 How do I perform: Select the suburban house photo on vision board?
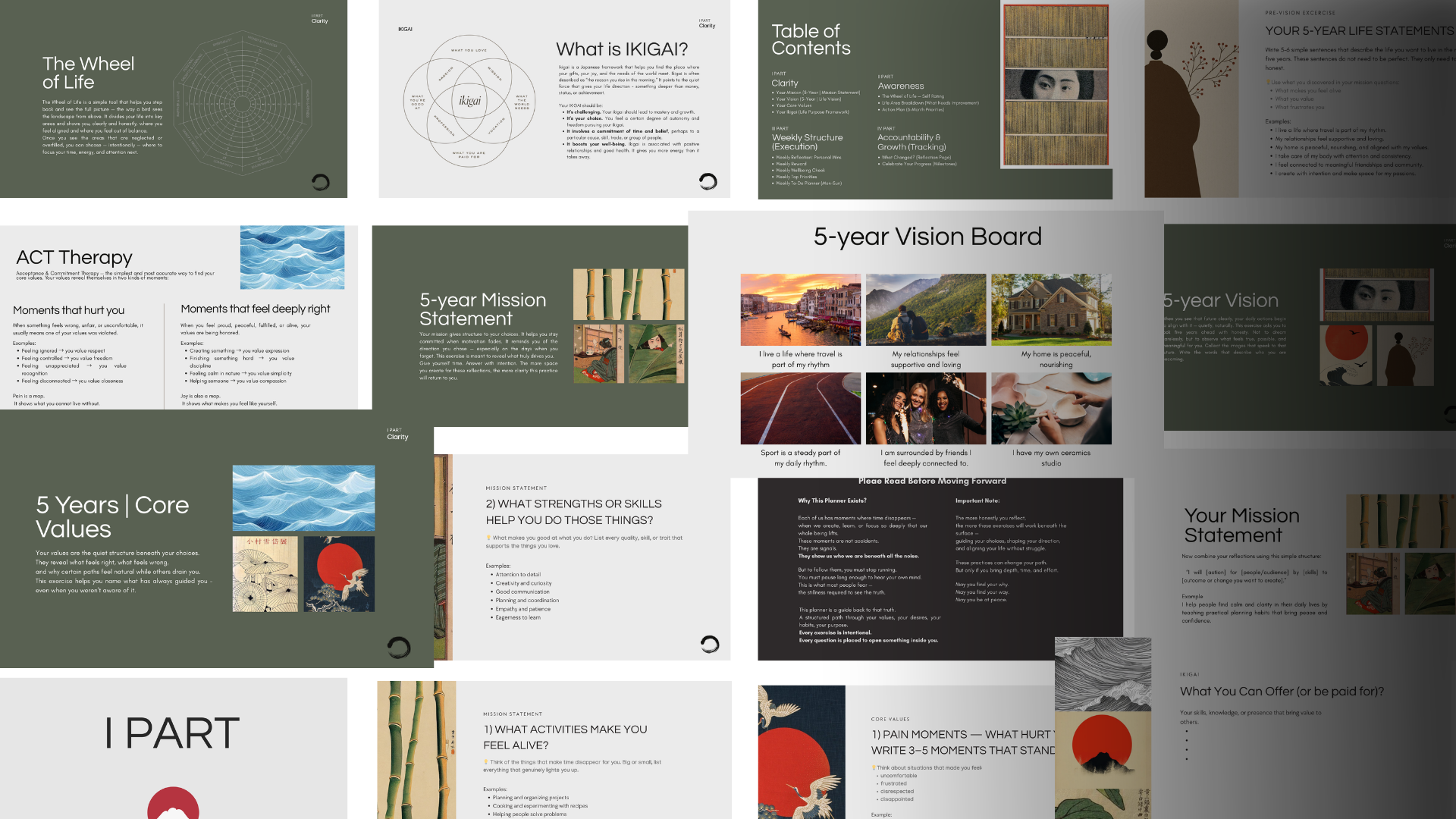tap(1051, 309)
